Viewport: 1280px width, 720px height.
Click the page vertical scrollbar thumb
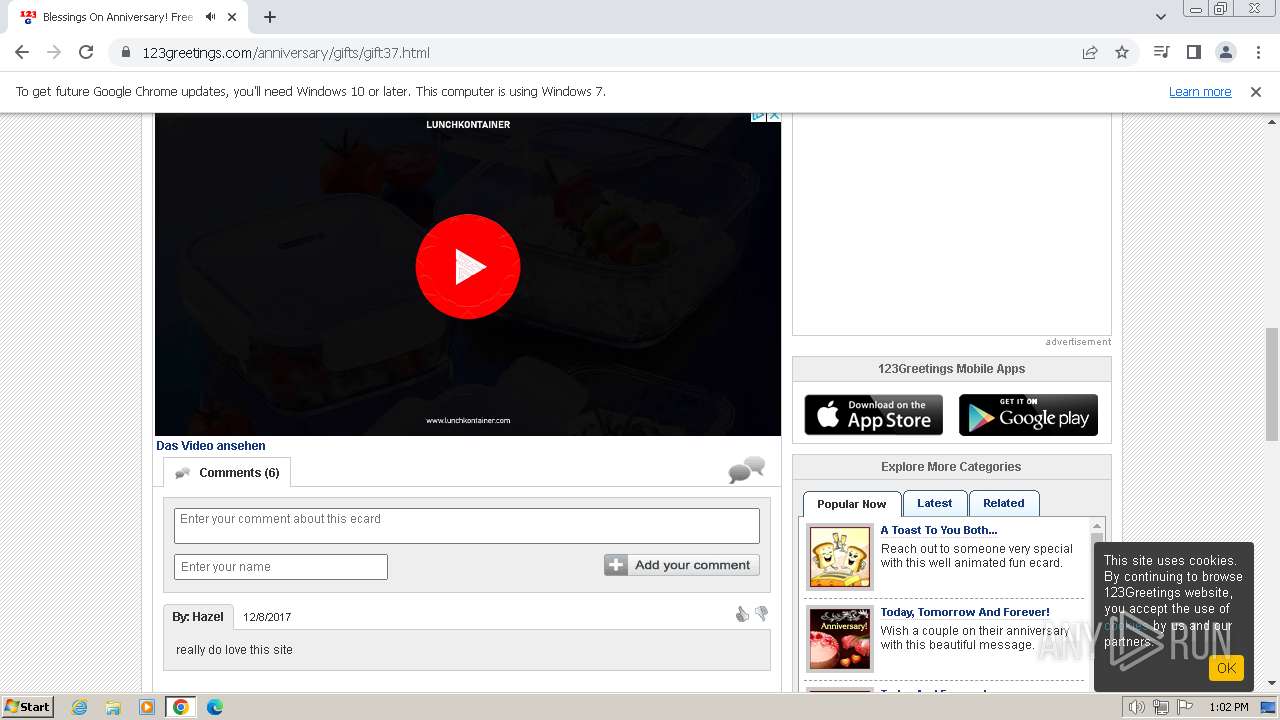(x=1272, y=384)
